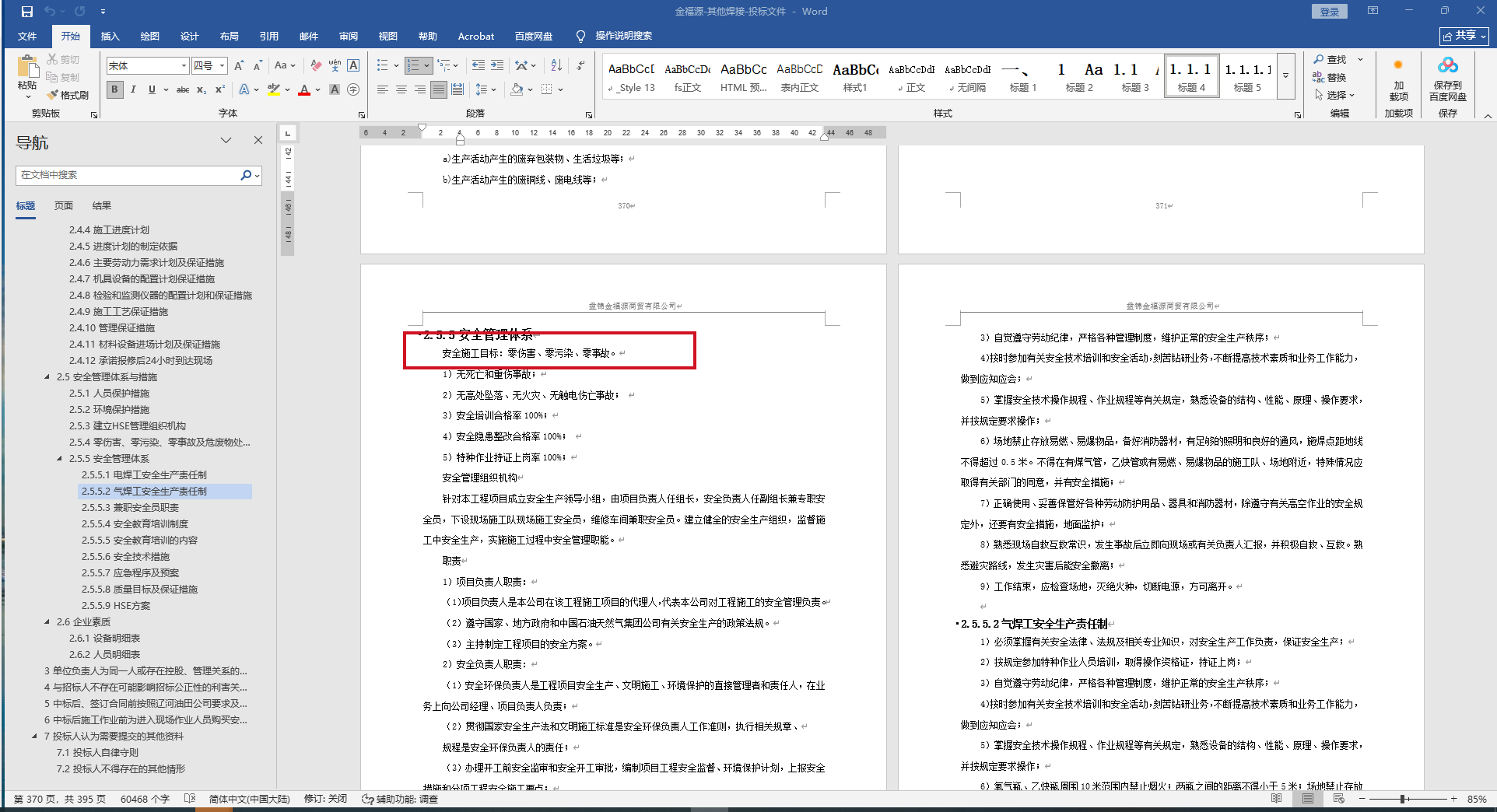1497x812 pixels.
Task: Toggle track changes (修订: 关闭) in the status bar
Action: (x=325, y=799)
